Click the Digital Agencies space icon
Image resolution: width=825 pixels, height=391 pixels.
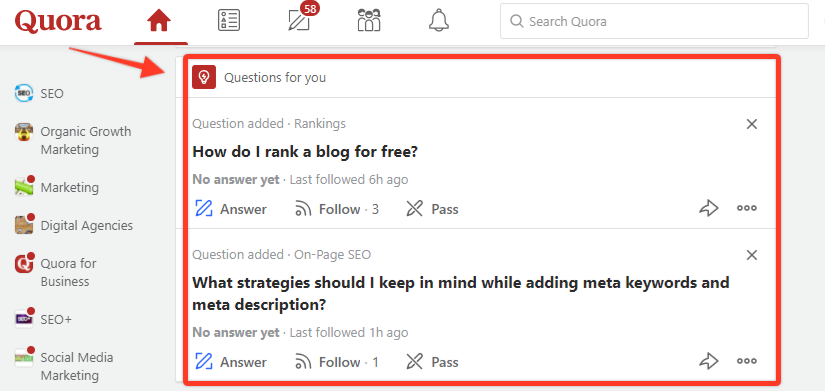pyautogui.click(x=24, y=225)
